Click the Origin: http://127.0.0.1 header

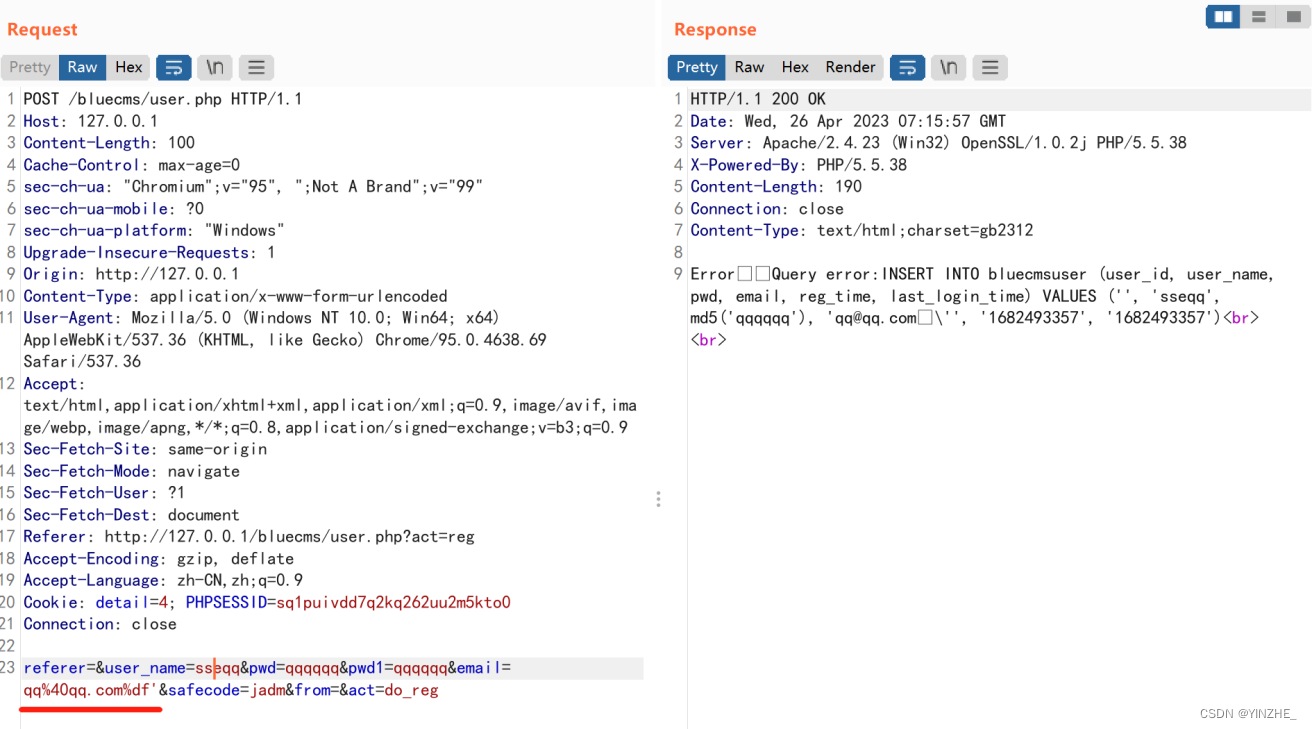pos(131,274)
